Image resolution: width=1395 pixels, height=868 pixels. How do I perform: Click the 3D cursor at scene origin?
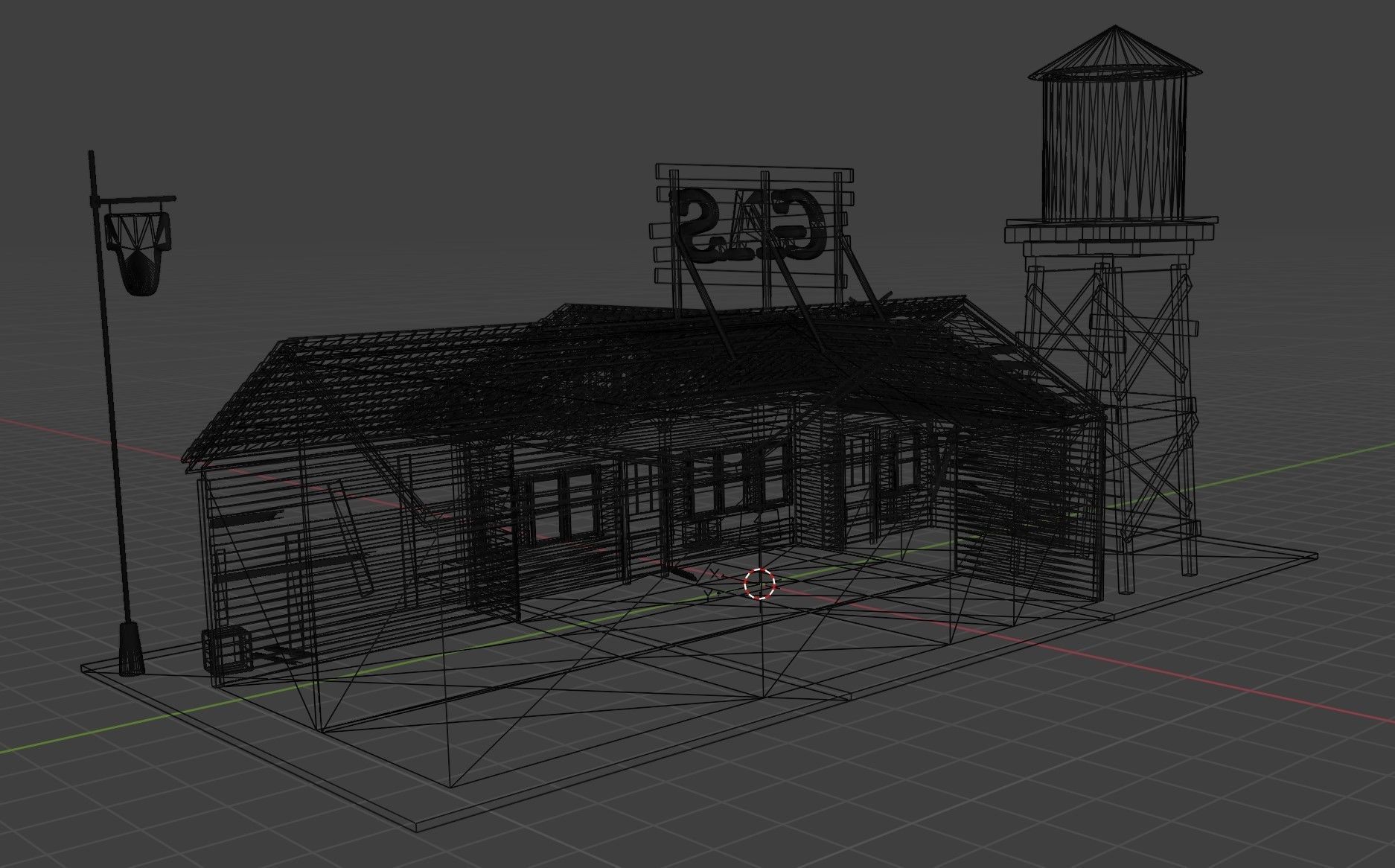759,584
